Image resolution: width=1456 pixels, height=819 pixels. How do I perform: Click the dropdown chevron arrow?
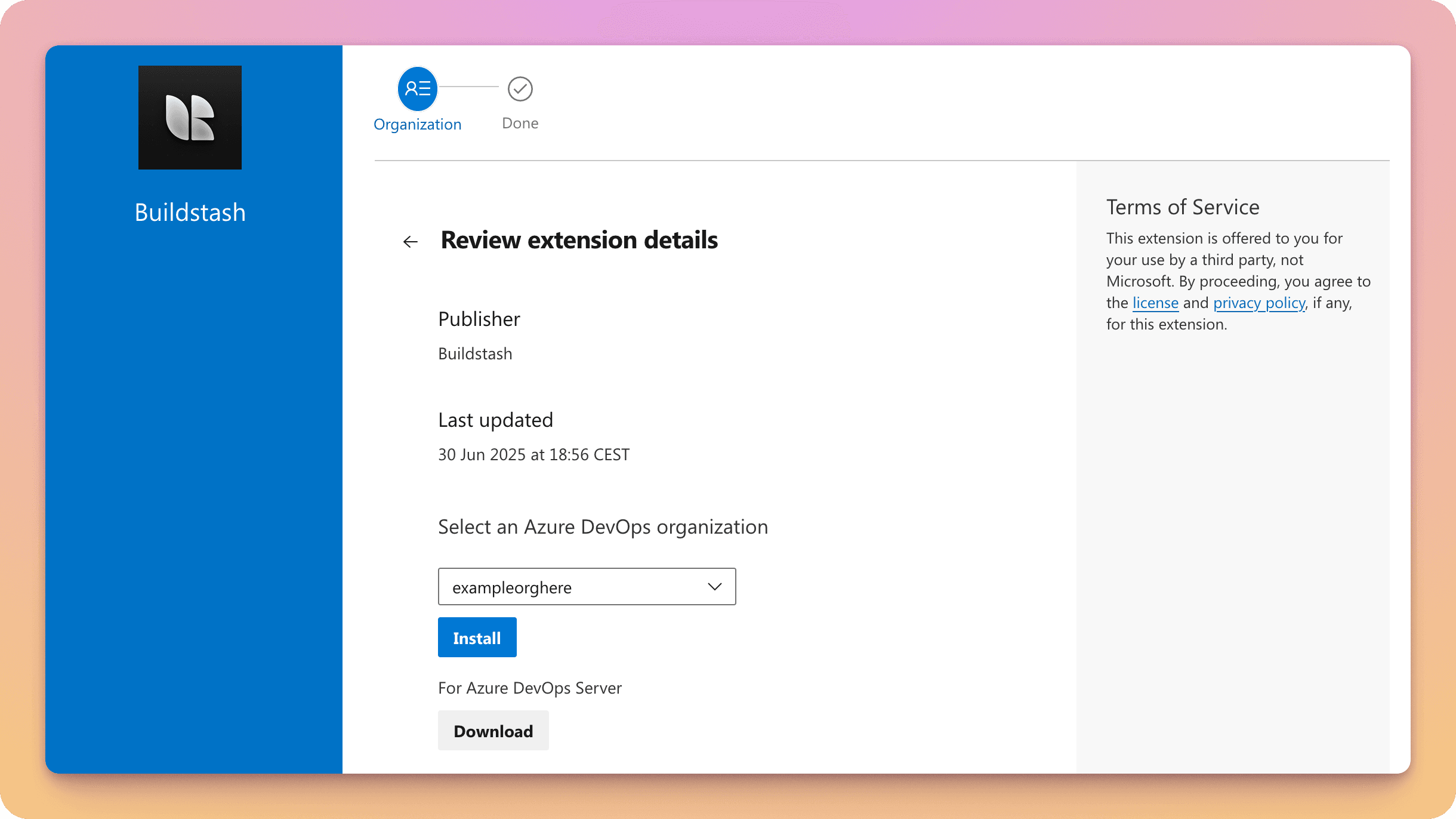714,587
